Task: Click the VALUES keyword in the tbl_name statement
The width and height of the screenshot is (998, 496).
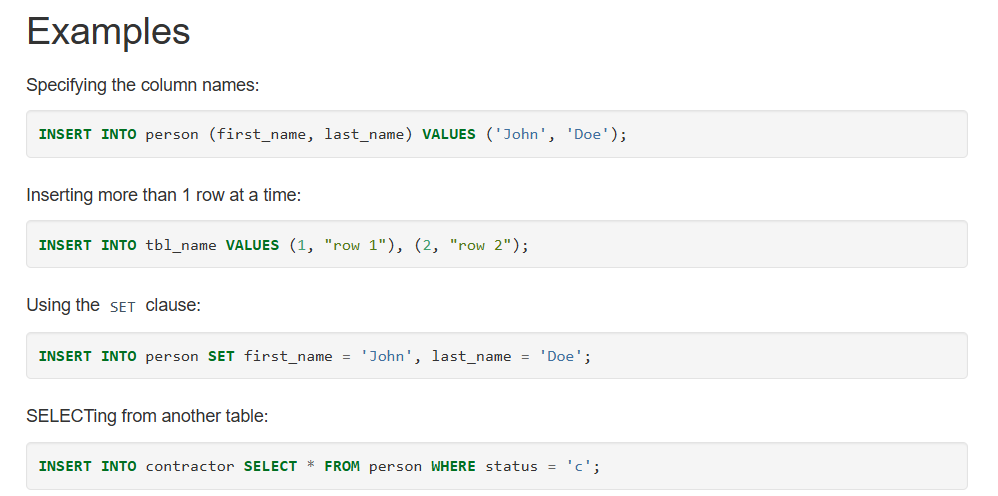Action: pos(252,245)
